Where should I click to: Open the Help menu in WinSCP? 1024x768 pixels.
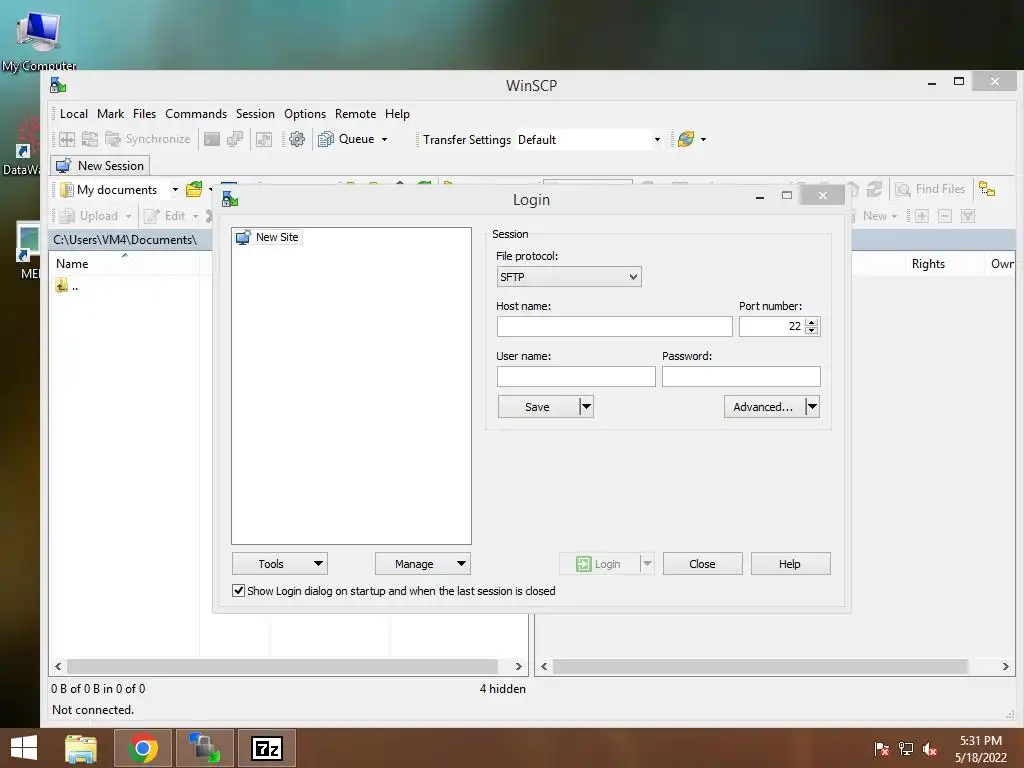tap(397, 114)
